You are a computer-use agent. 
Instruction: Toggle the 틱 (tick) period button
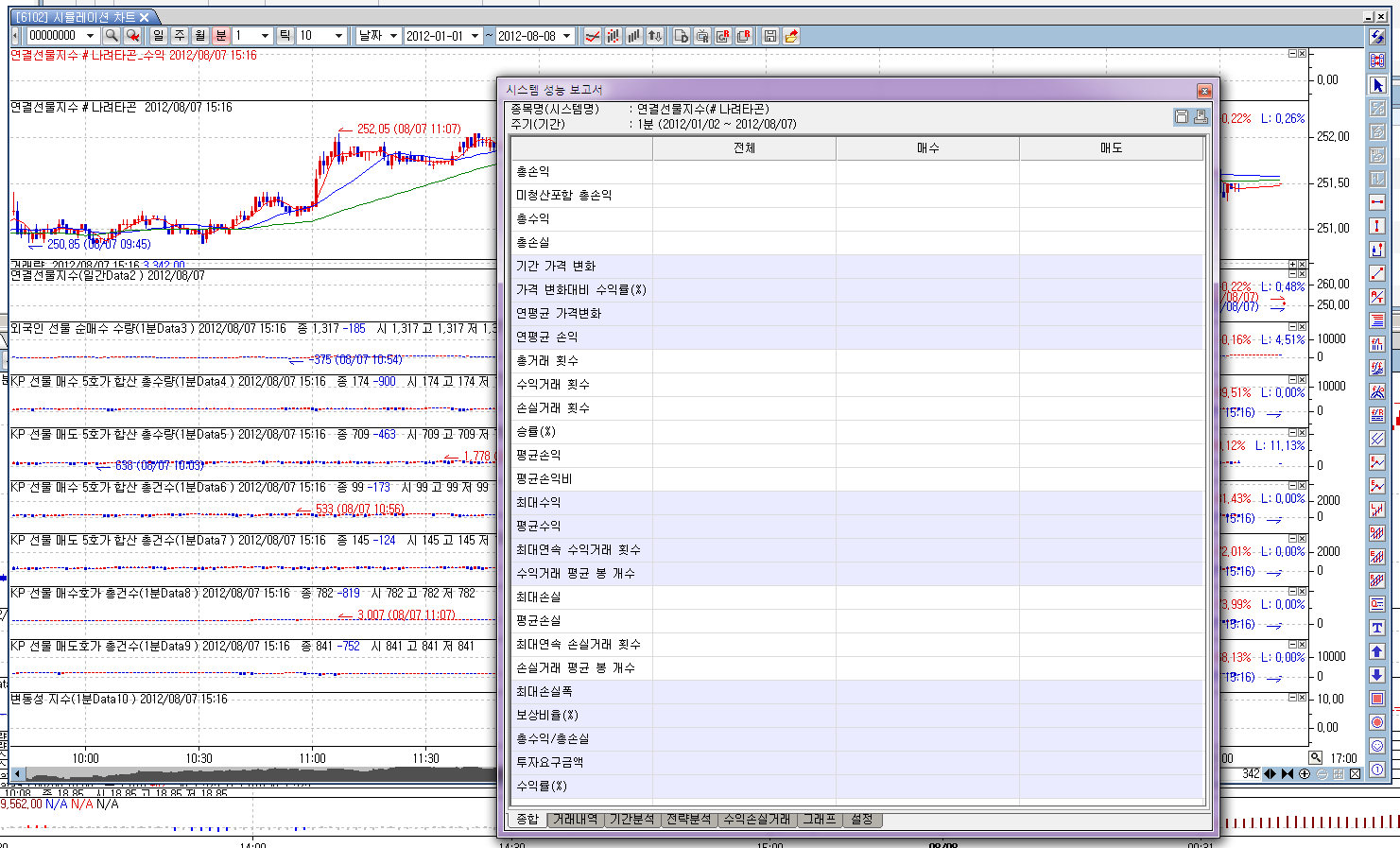point(284,36)
